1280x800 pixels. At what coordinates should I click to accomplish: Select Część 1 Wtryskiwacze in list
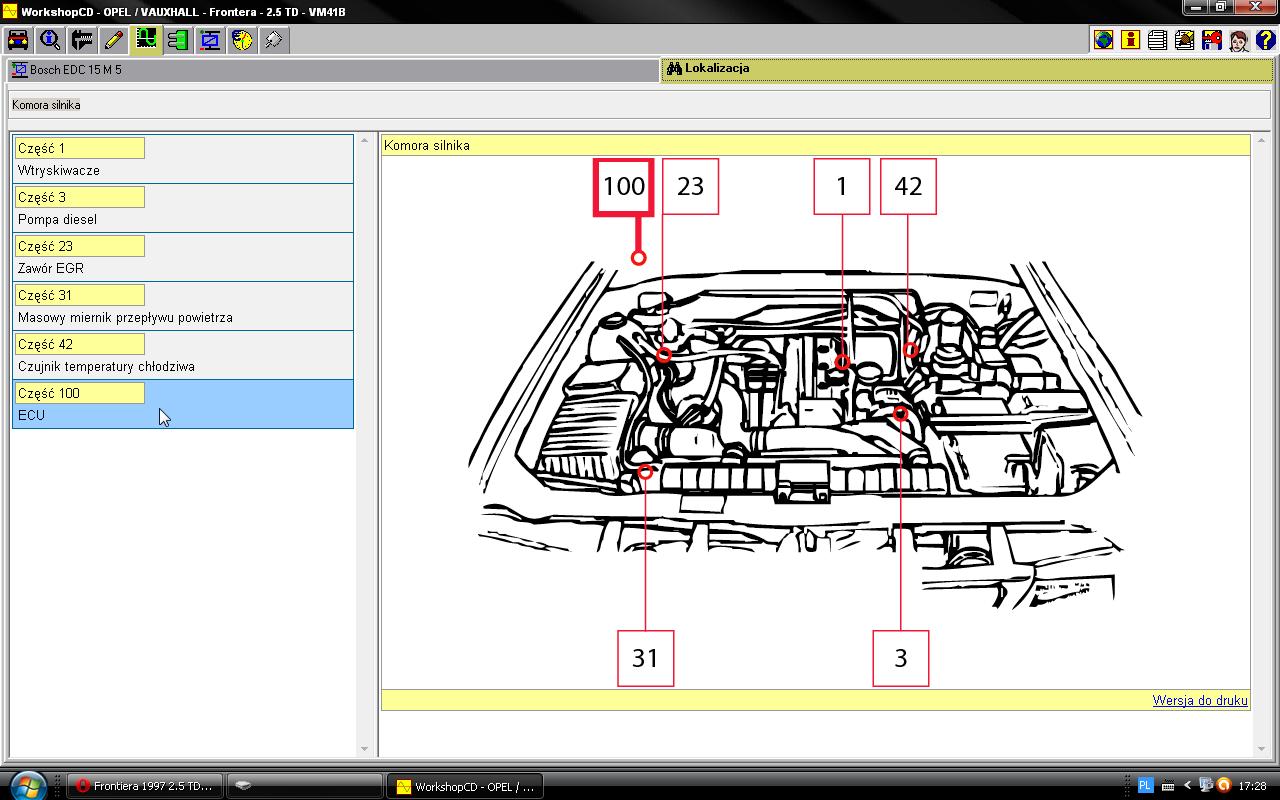183,159
